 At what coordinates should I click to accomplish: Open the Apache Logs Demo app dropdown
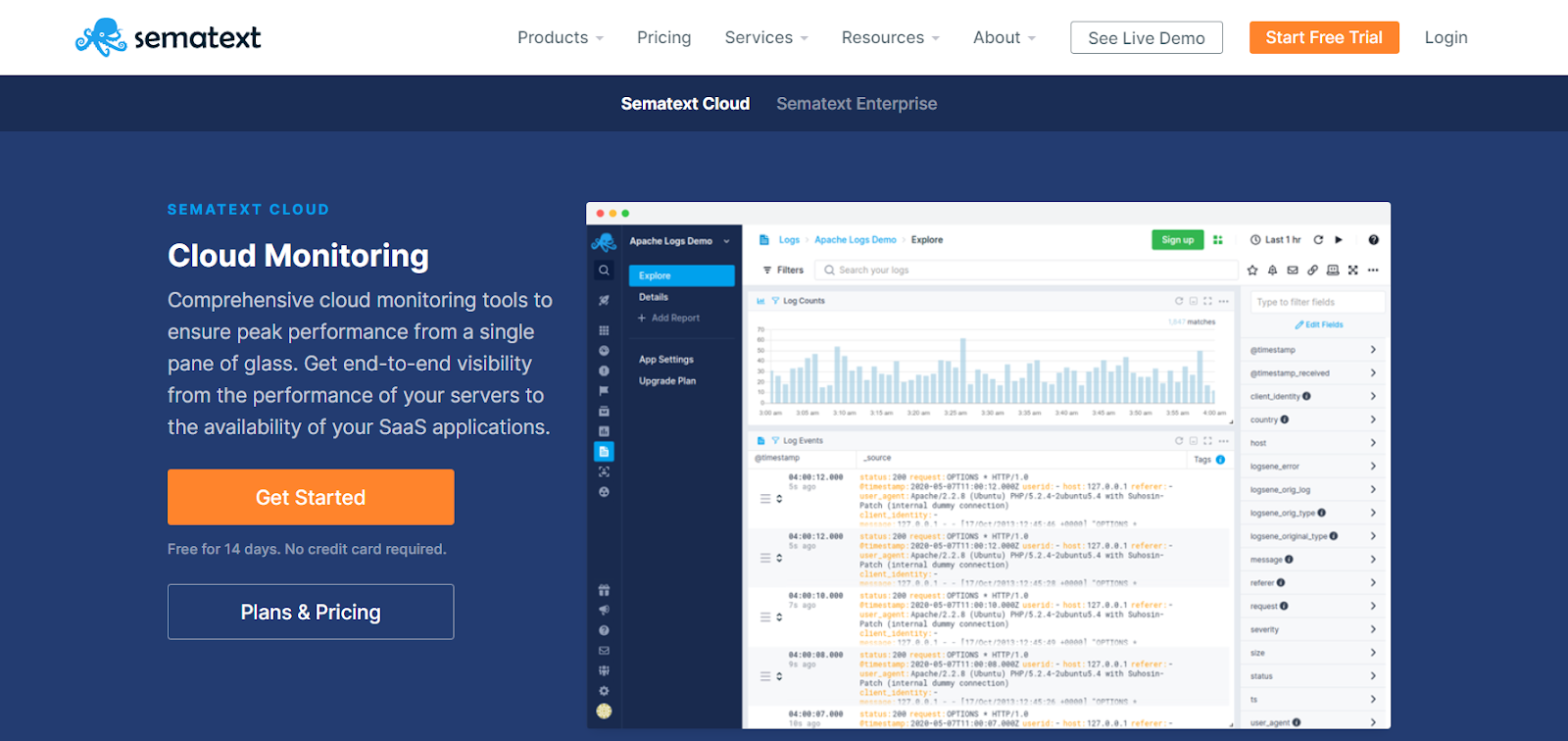point(681,241)
